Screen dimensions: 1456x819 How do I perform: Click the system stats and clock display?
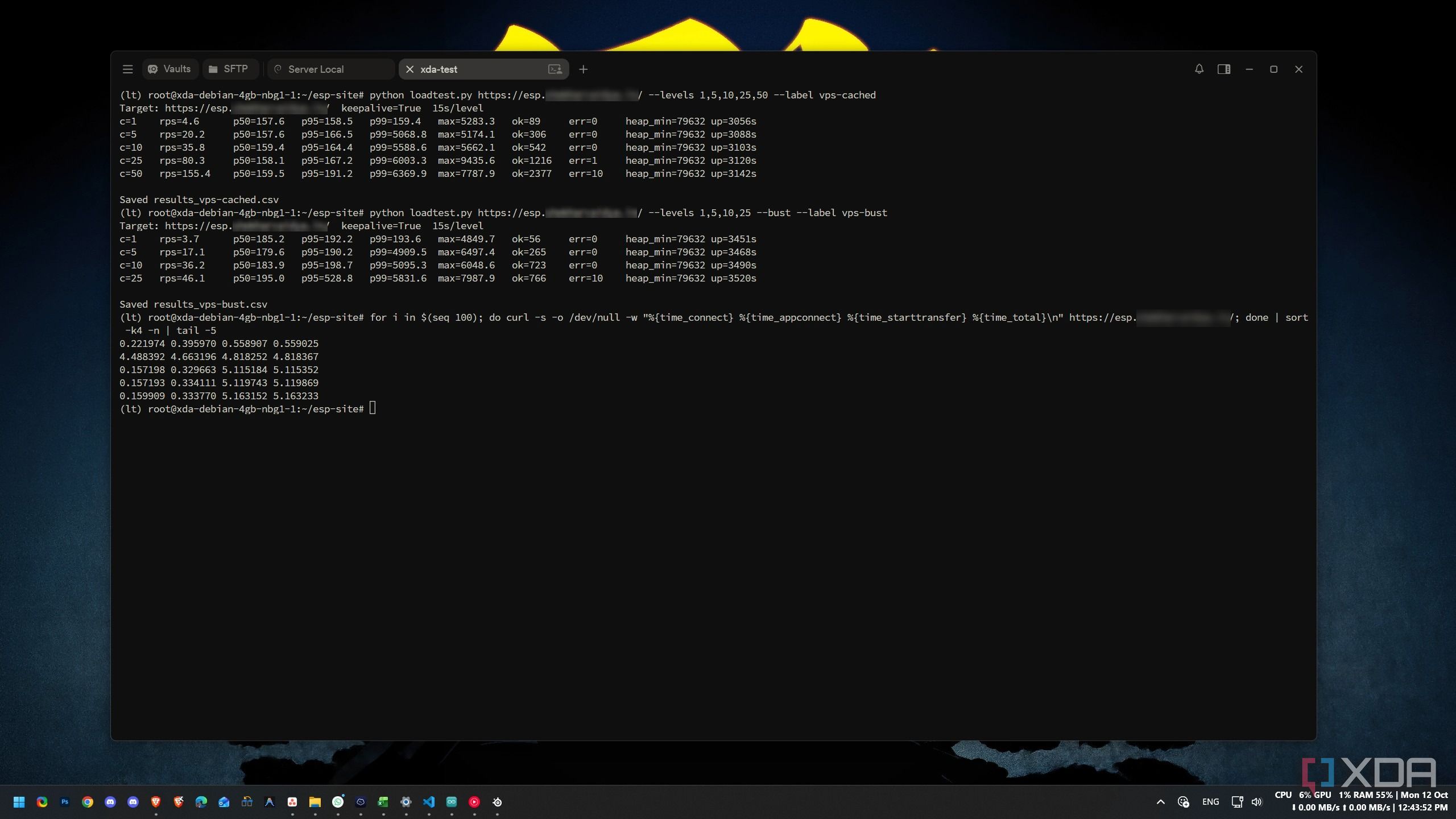[1361, 801]
